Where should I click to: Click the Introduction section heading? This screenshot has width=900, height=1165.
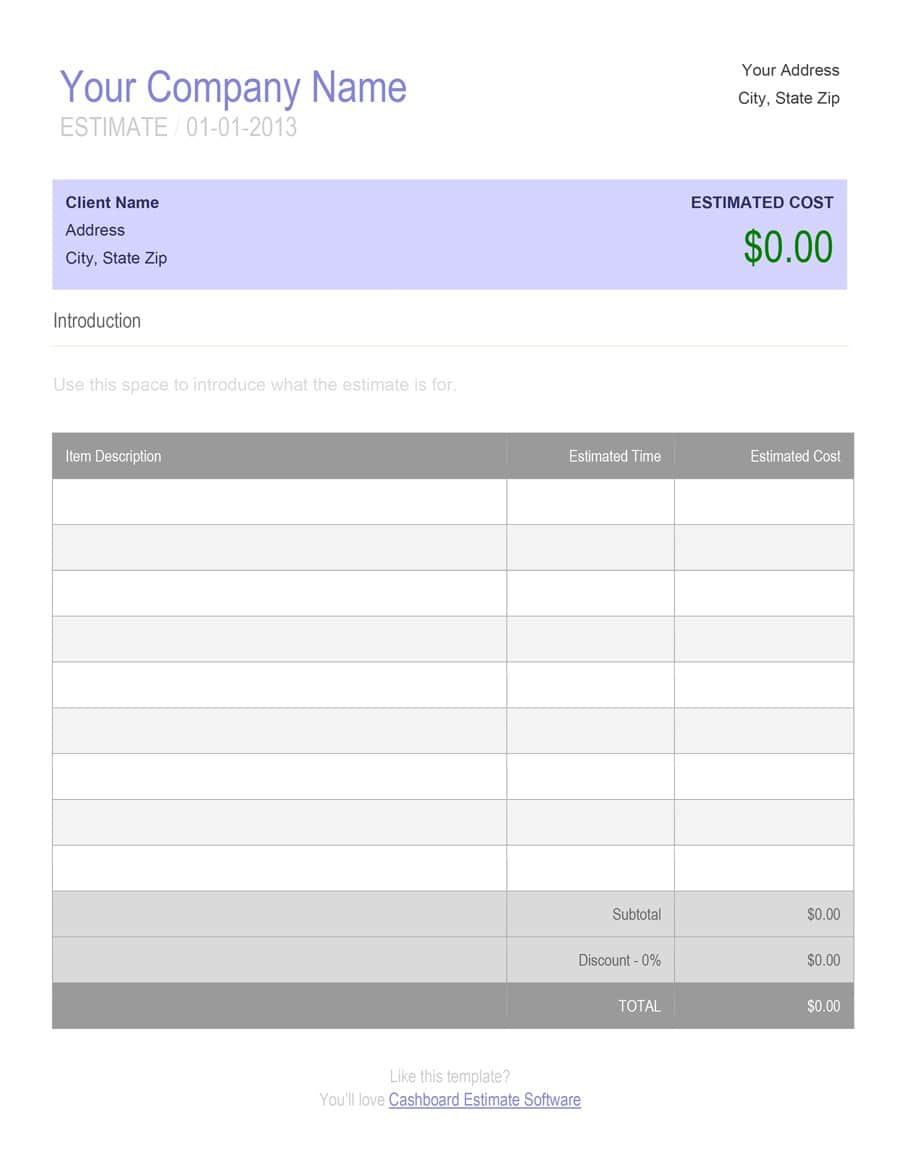97,321
